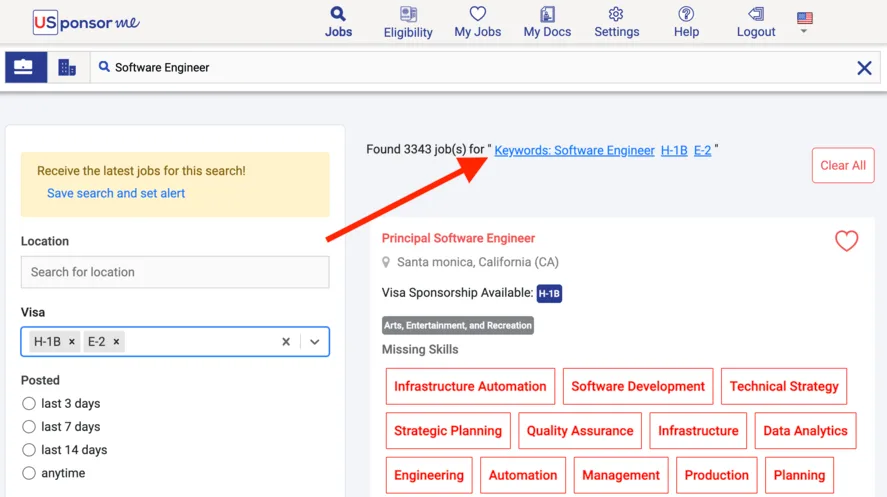Go to My Jobs
This screenshot has height=497, width=887.
[x=477, y=22]
